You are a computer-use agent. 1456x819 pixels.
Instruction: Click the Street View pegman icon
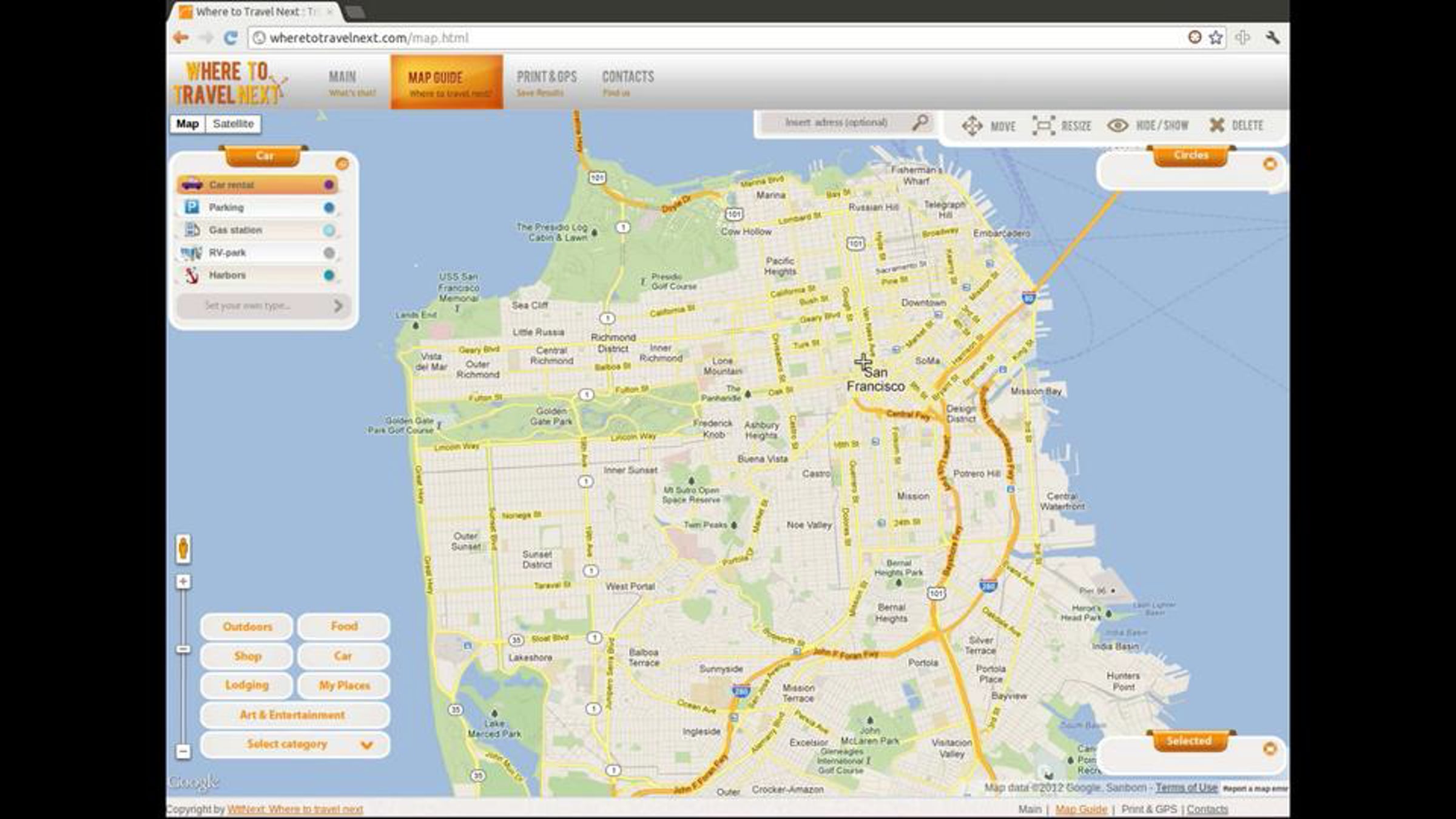pos(183,549)
